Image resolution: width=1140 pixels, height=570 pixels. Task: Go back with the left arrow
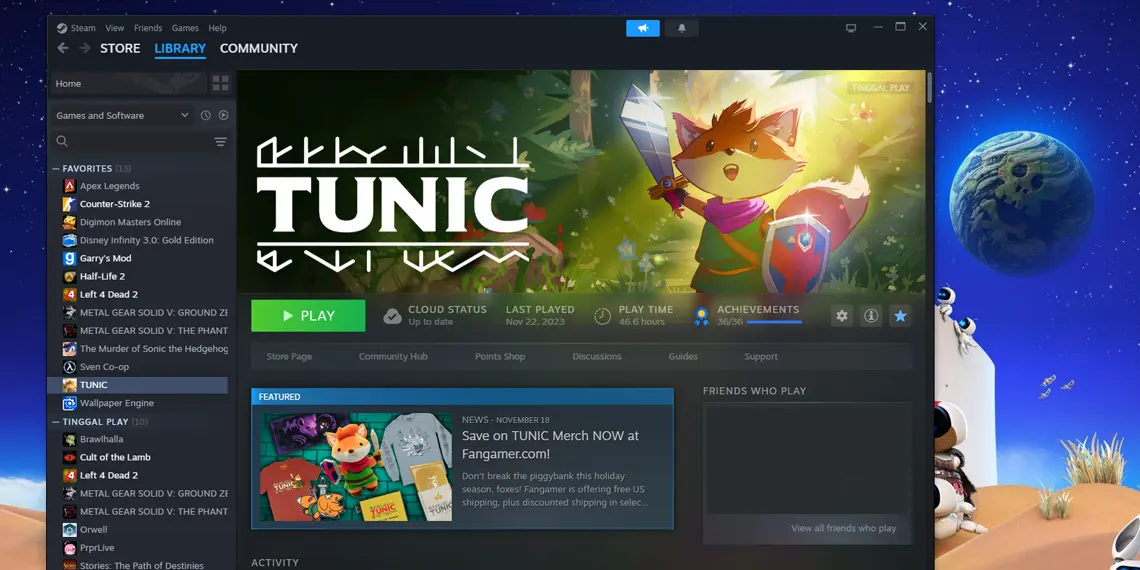pos(63,48)
